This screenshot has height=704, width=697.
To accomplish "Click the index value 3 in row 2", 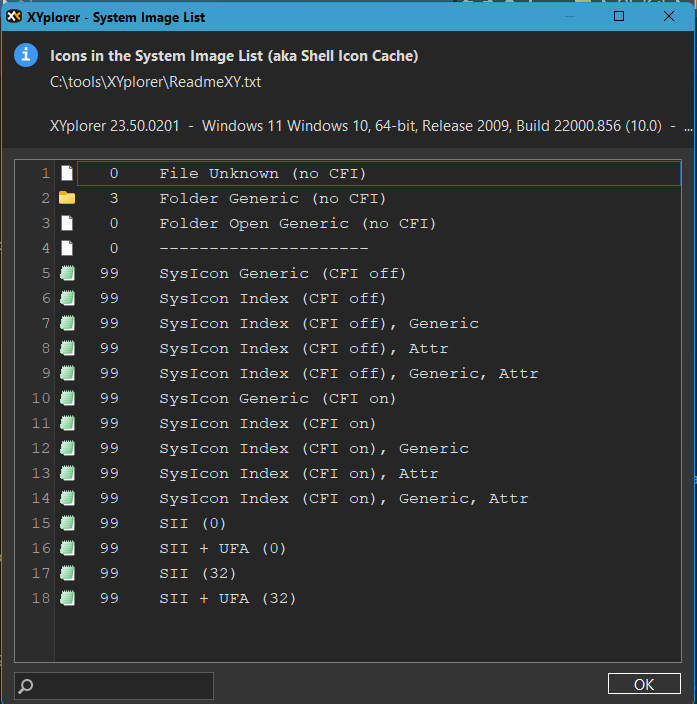I will click(x=114, y=198).
